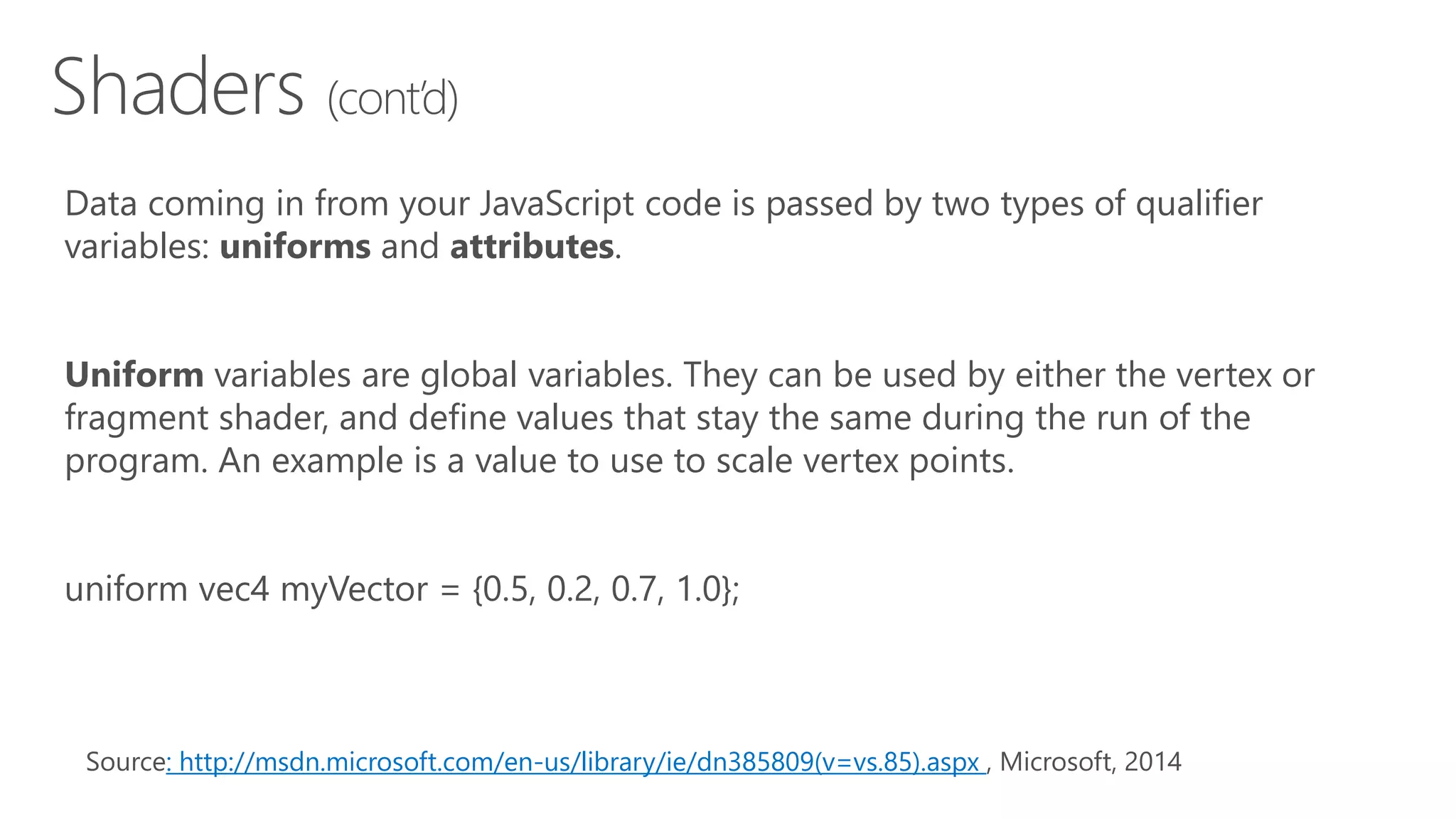This screenshot has width=1456, height=819.
Task: Click the 'Microsoft, 2014' citation text
Action: pos(1091,762)
